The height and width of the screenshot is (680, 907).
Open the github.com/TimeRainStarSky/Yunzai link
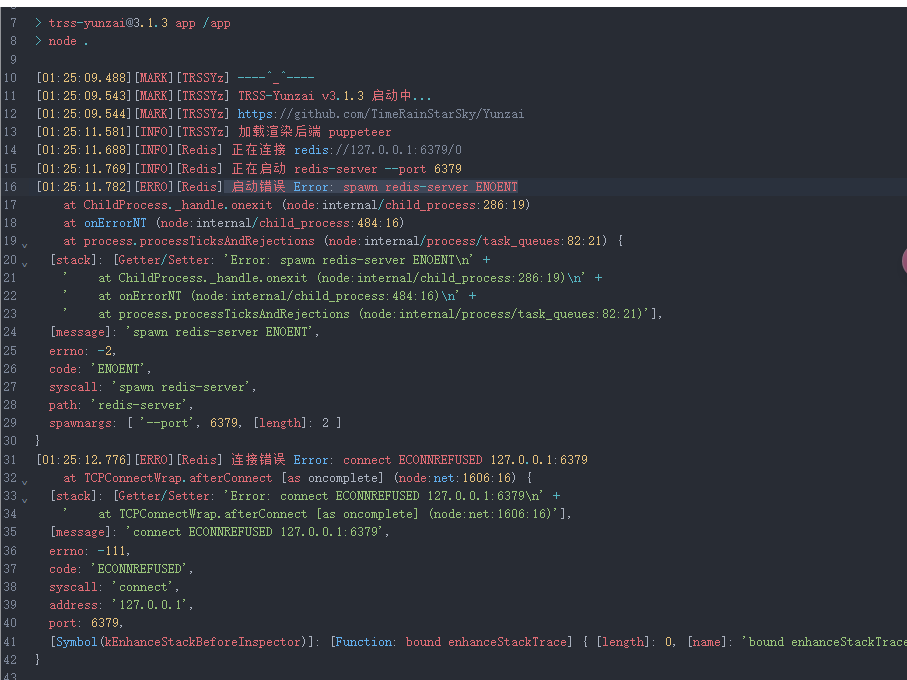tap(381, 114)
